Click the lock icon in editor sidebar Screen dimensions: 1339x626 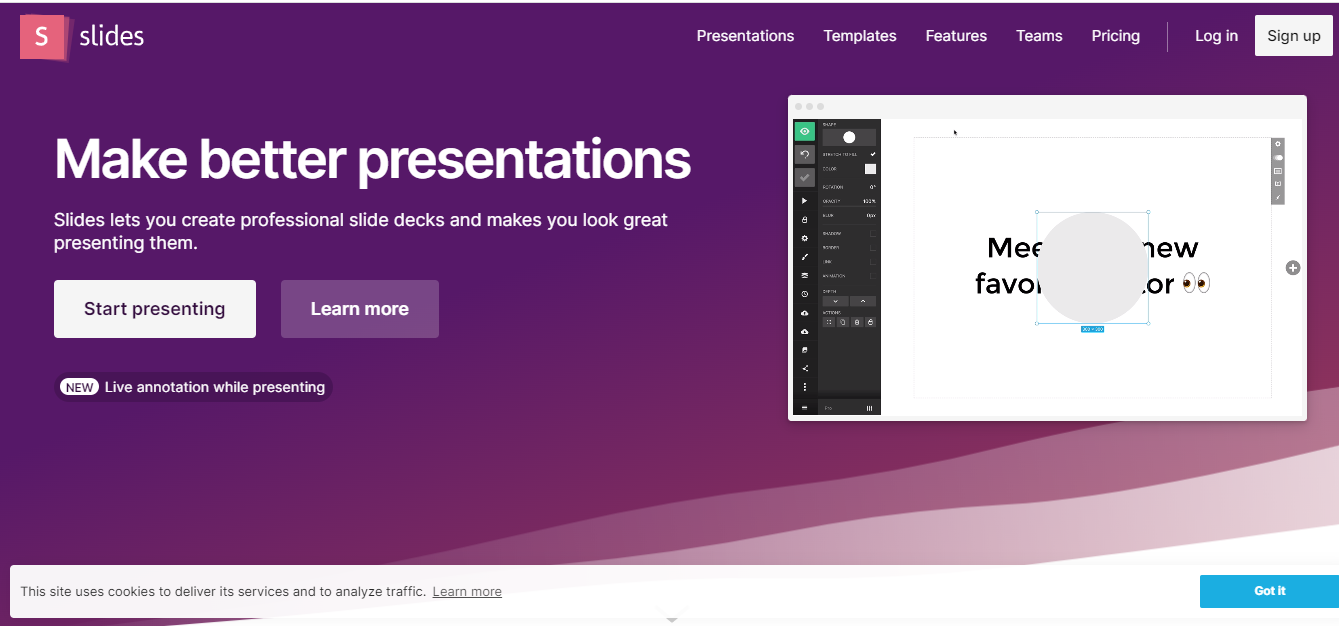pyautogui.click(x=805, y=220)
